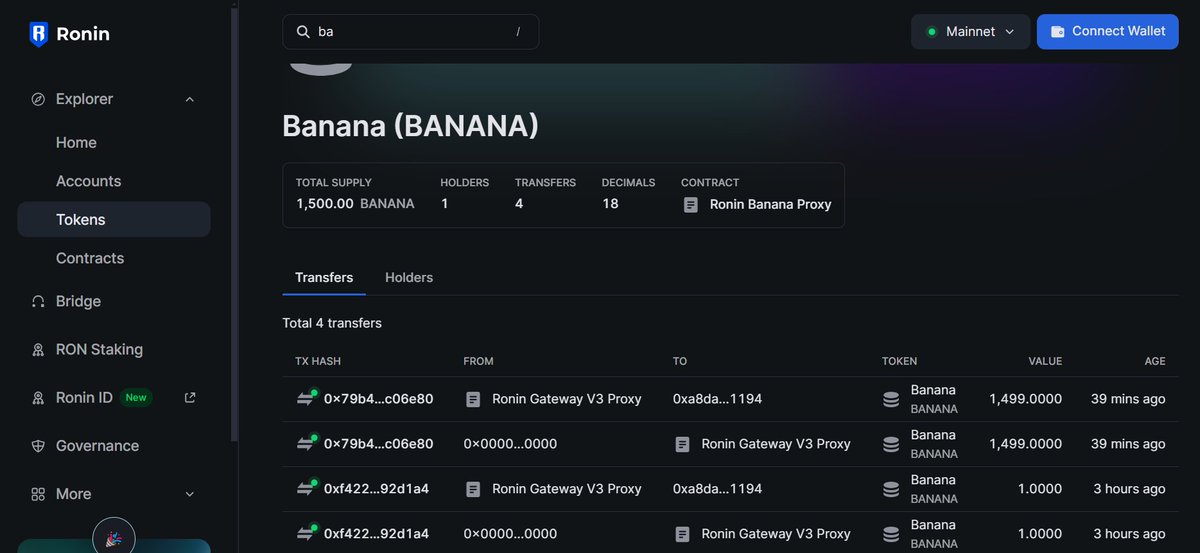
Task: Open Accounts in the sidebar
Action: coord(88,181)
